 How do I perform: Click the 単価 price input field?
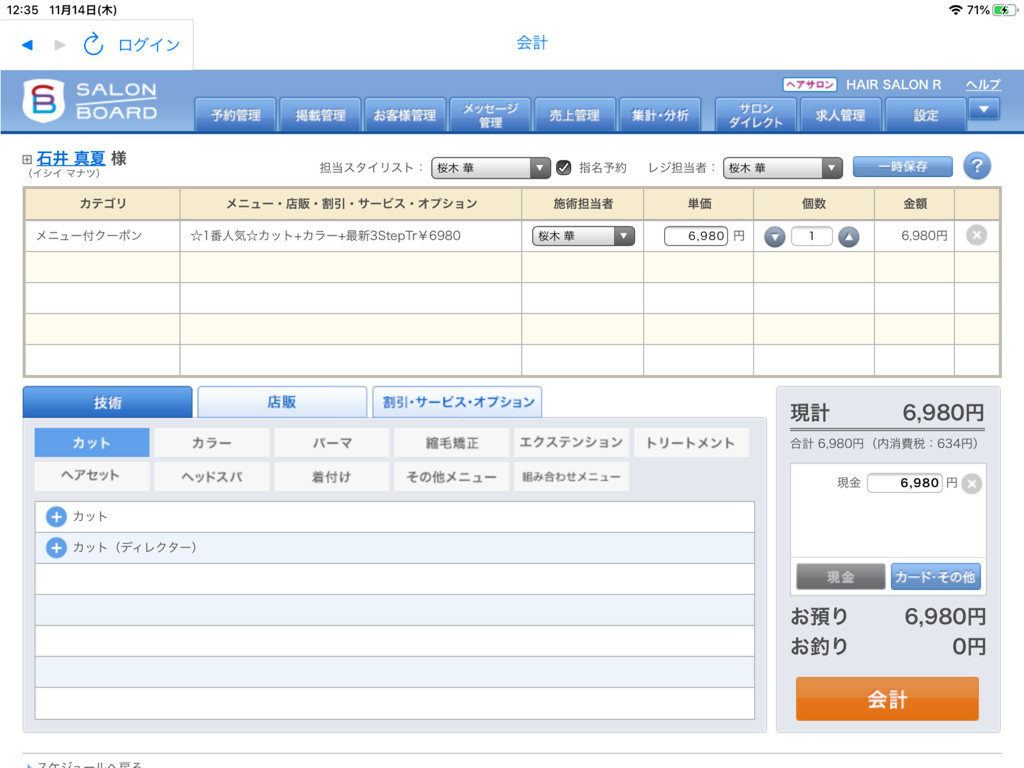697,236
